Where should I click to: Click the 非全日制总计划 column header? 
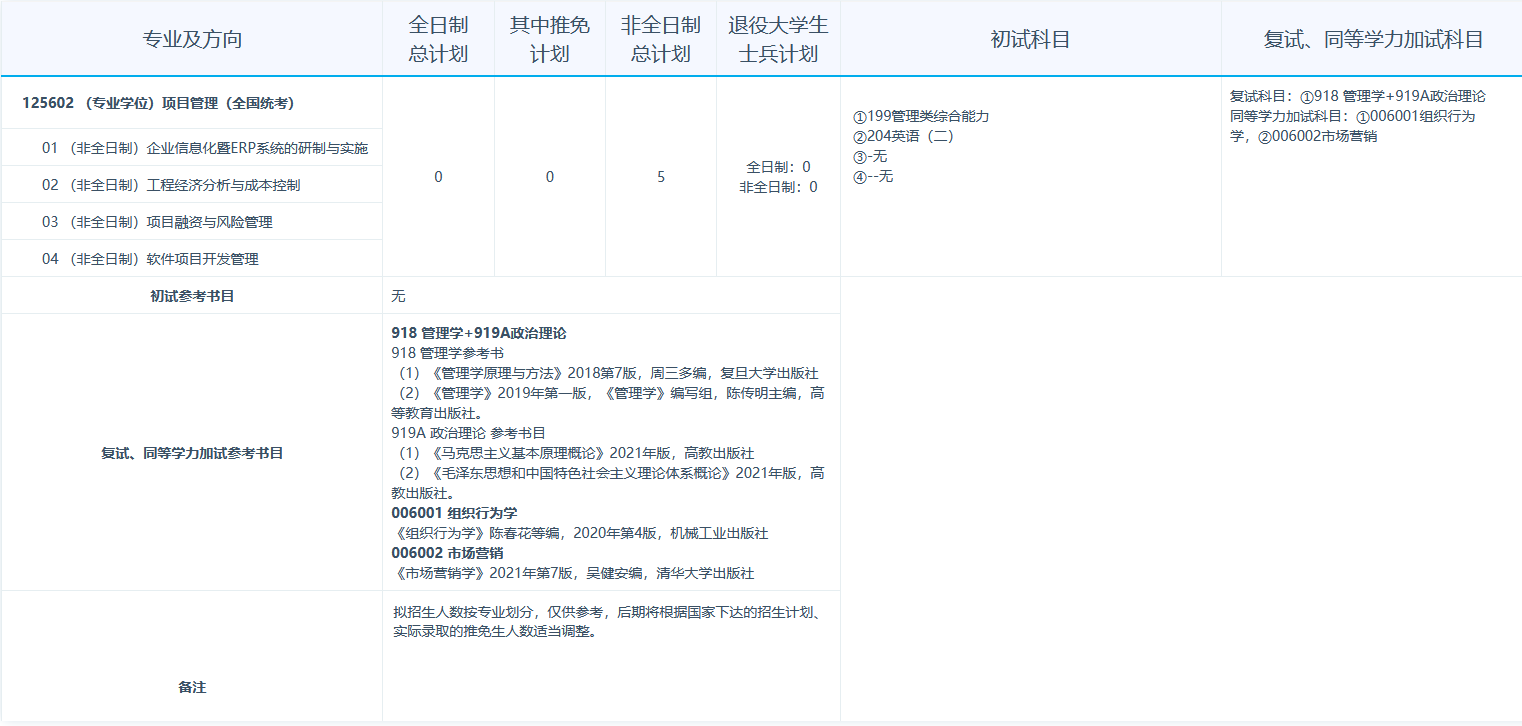(x=661, y=39)
